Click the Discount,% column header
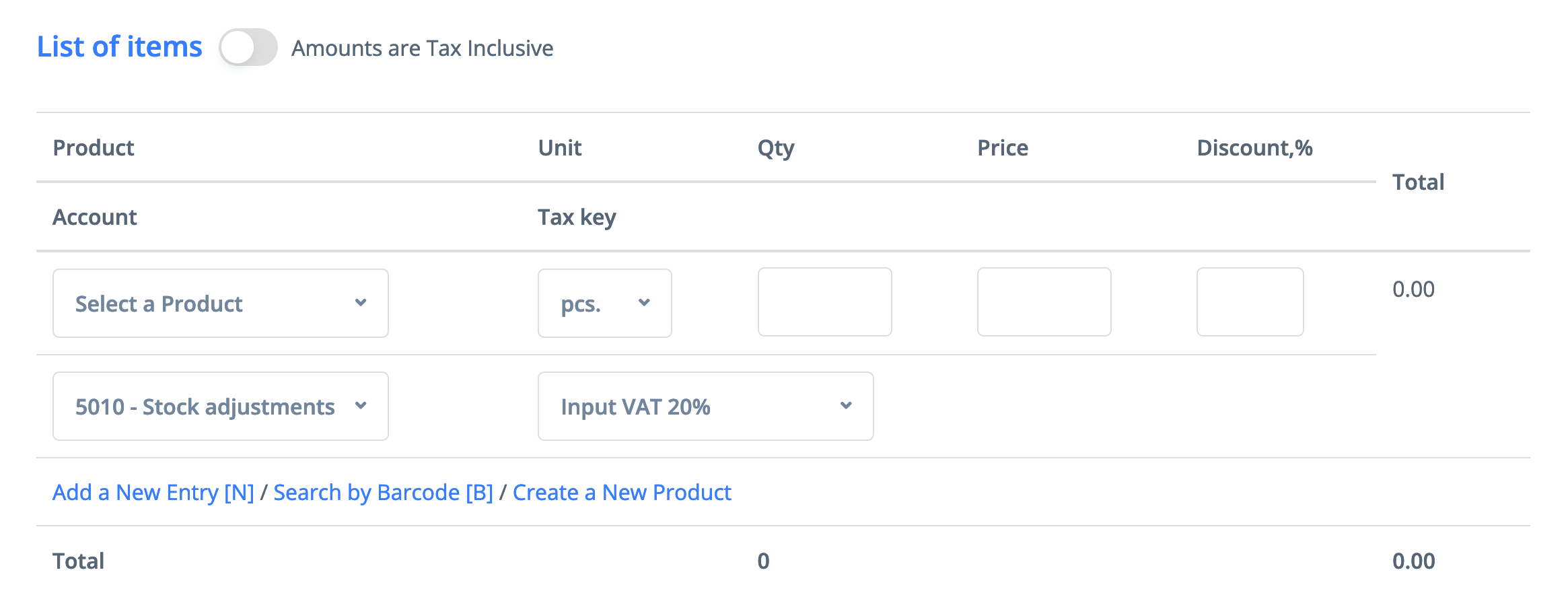 [x=1254, y=148]
